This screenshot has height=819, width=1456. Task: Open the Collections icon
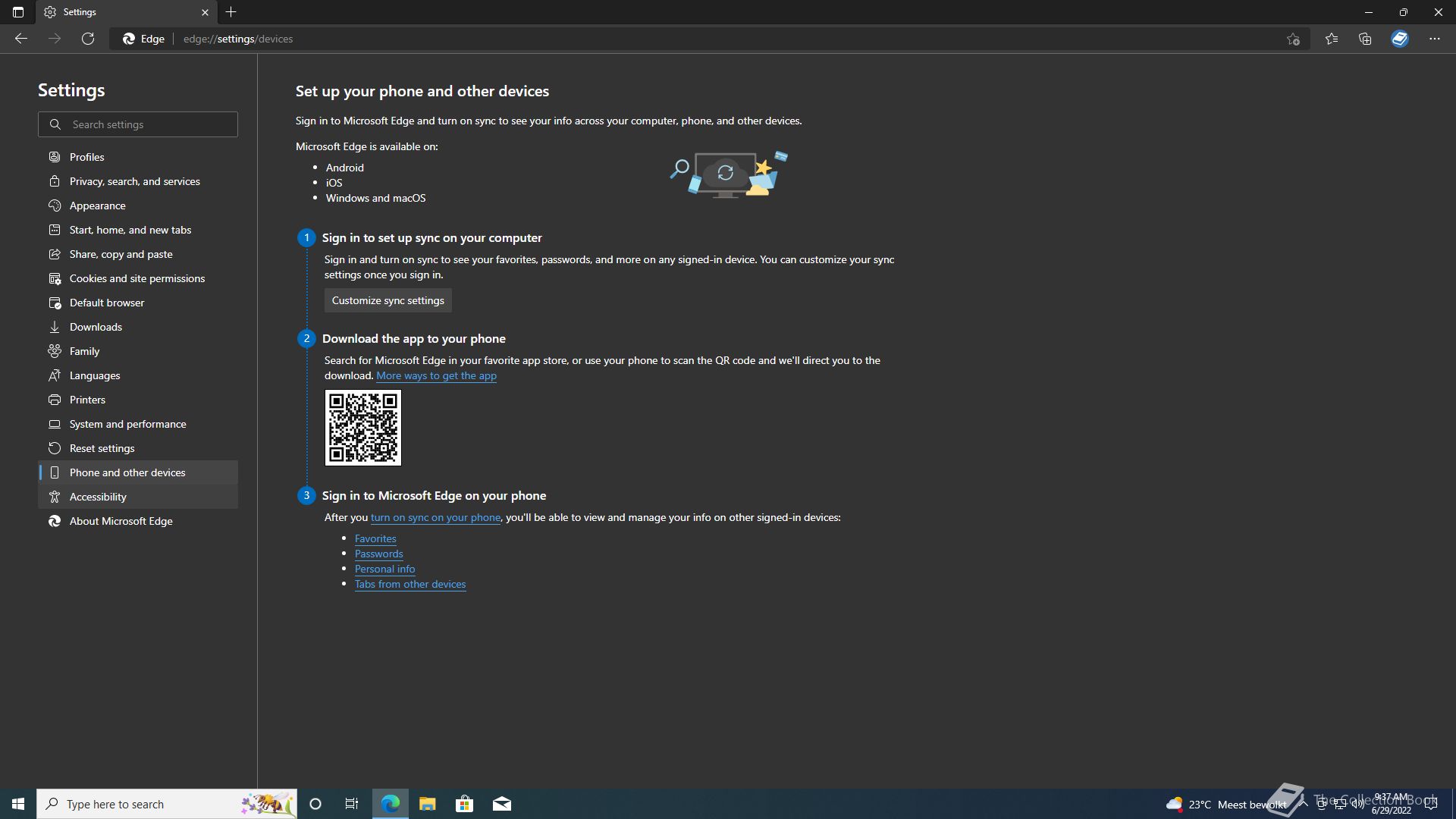(x=1365, y=39)
